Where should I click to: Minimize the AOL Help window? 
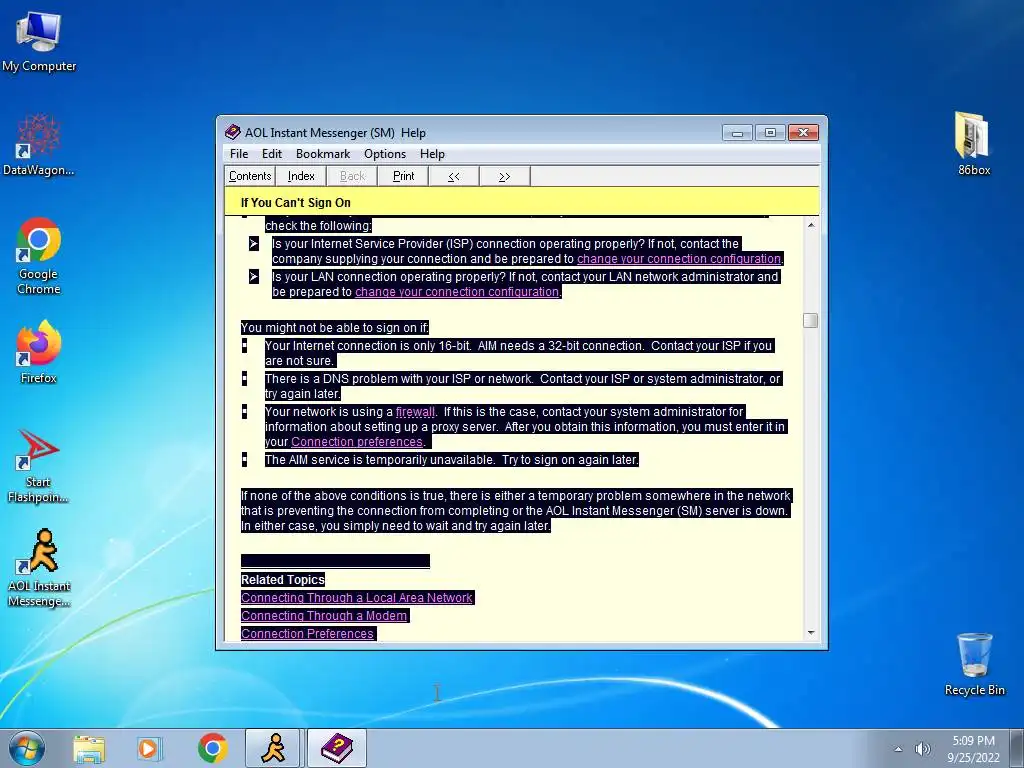pos(737,133)
